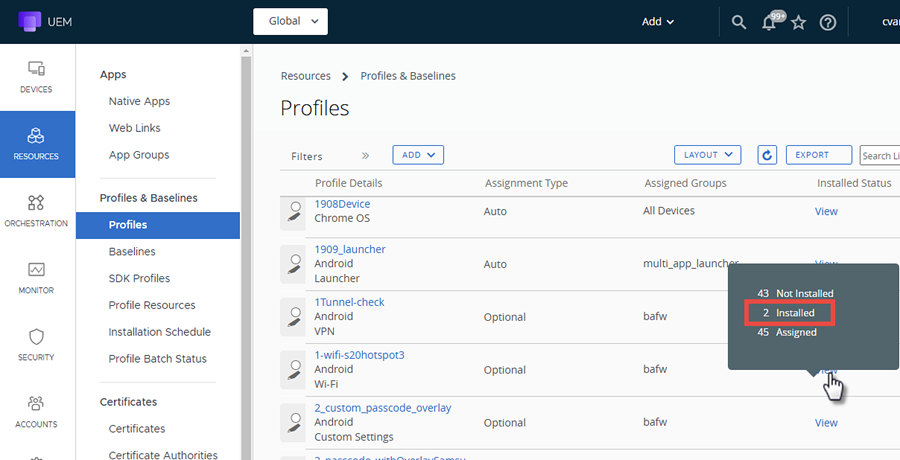Open Profile Resources menu item

[152, 305]
